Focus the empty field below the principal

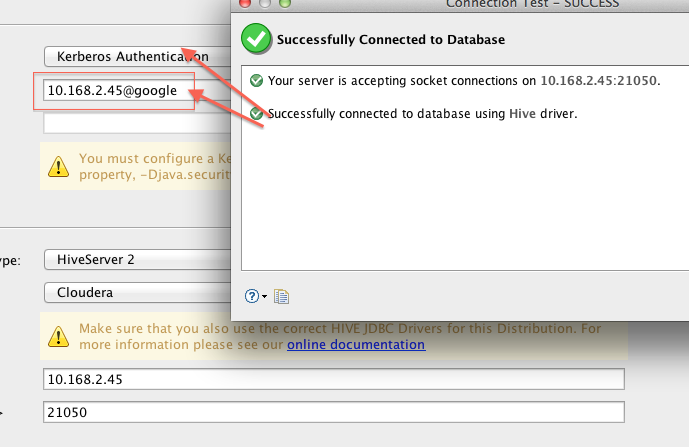135,124
